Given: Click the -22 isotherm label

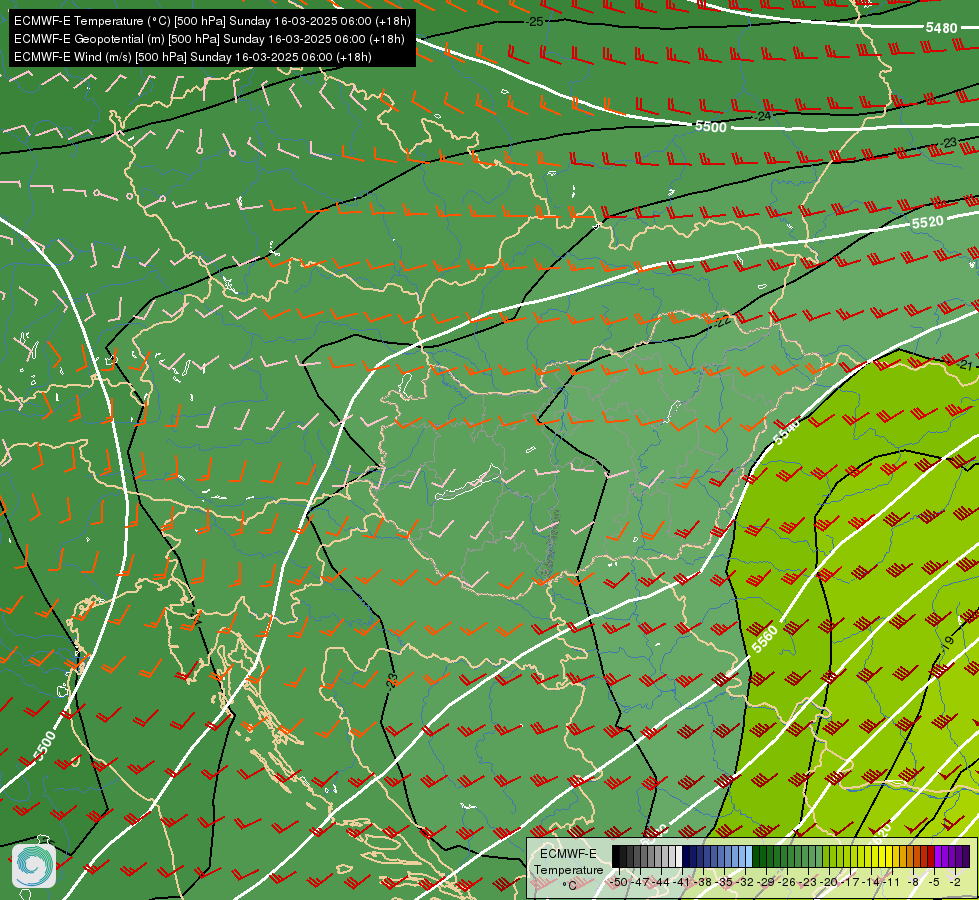Looking at the screenshot, I should coord(722,322).
